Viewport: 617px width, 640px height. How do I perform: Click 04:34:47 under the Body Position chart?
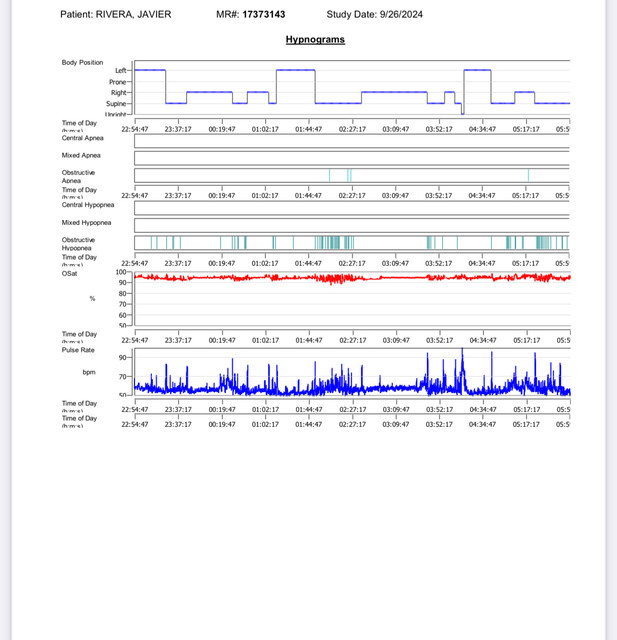[x=482, y=129]
